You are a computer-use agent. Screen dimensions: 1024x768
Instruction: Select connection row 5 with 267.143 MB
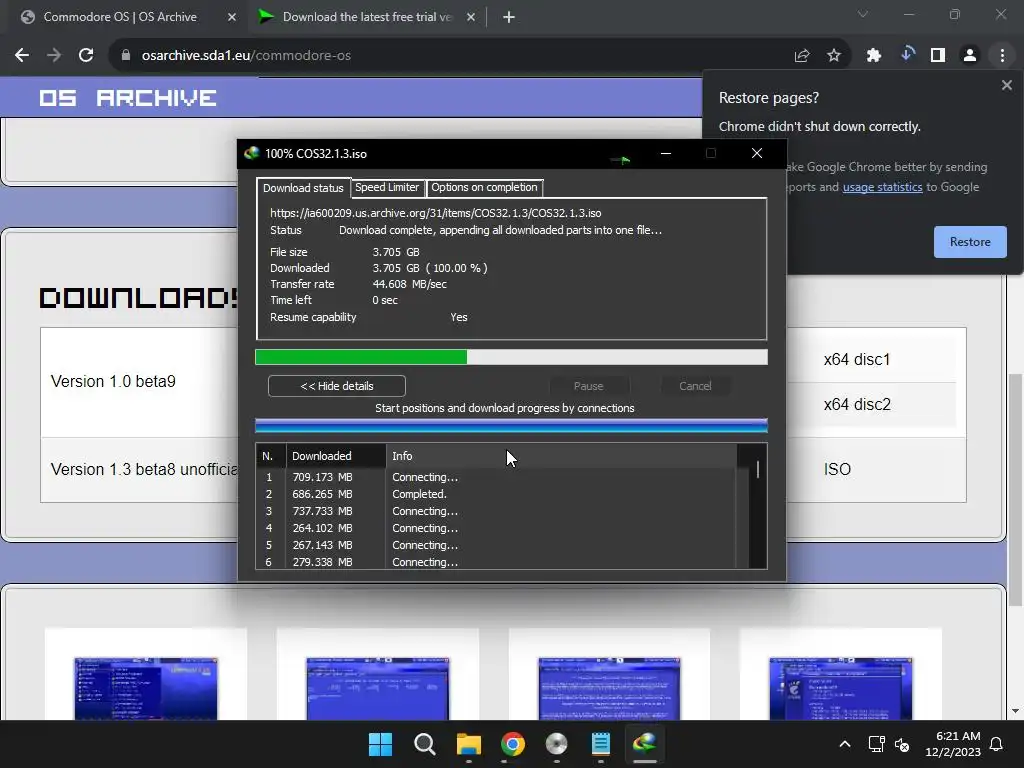pos(496,545)
